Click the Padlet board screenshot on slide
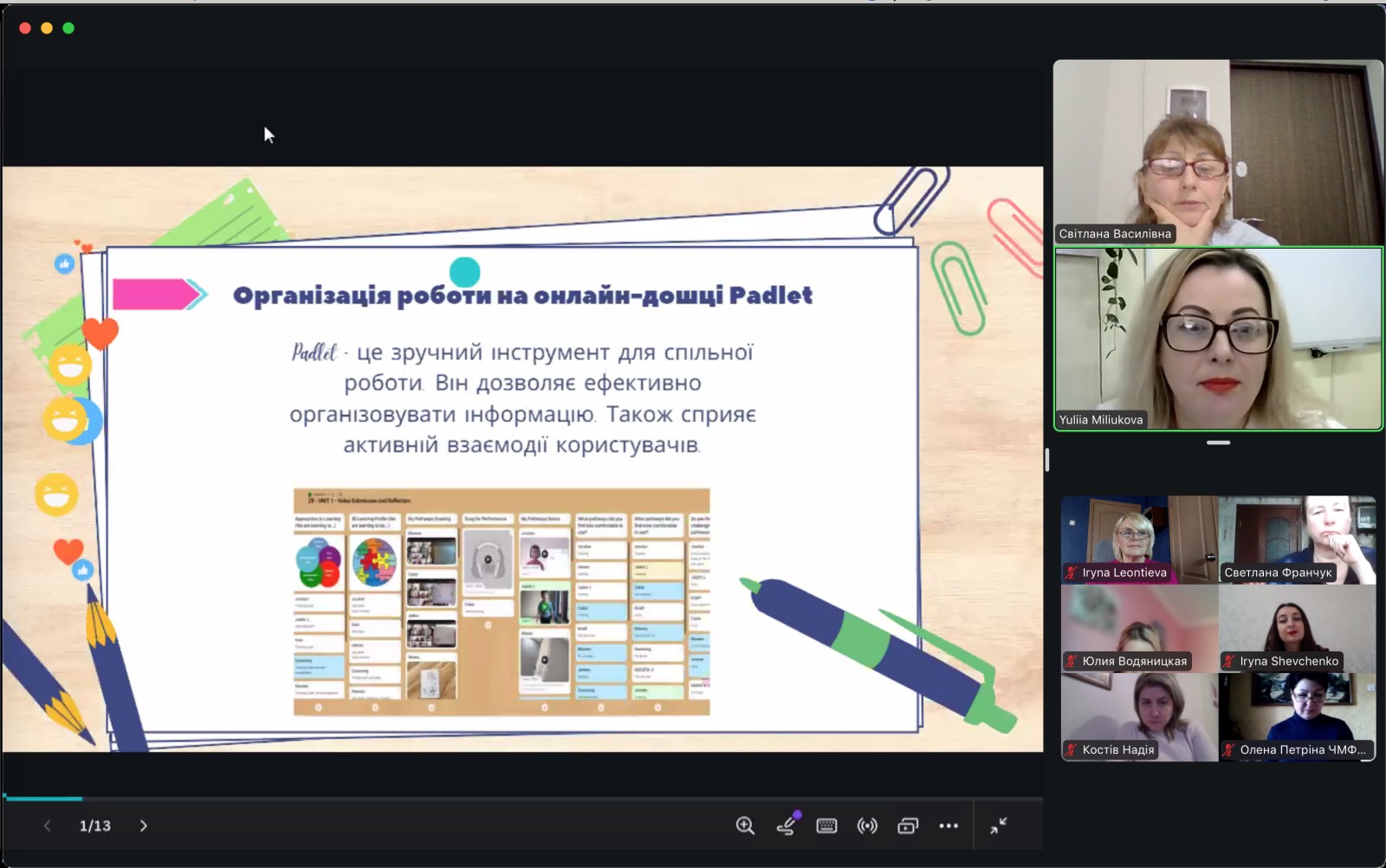Screen dimensions: 1386x868 tap(502, 602)
